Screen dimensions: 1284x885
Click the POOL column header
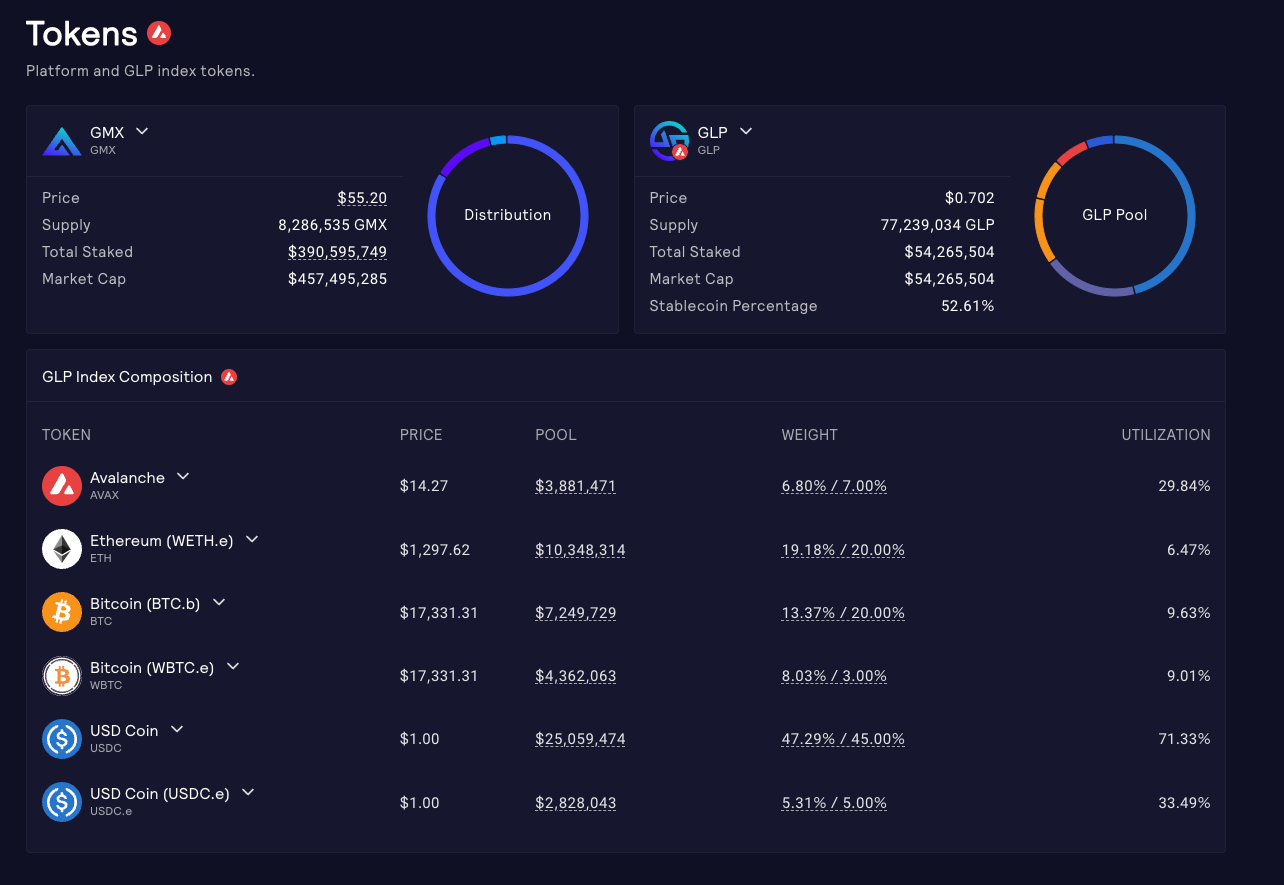click(556, 435)
